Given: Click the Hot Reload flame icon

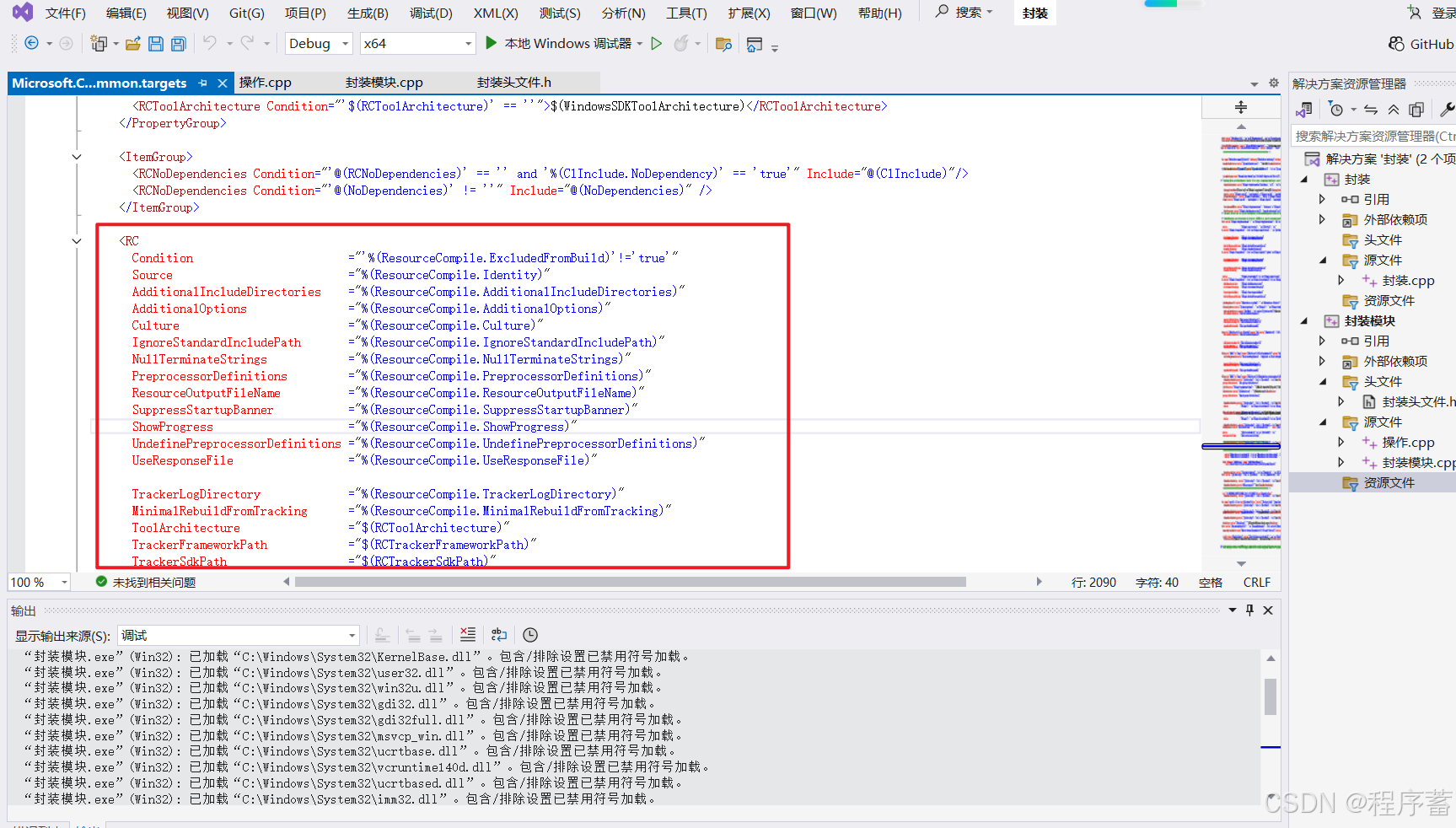Looking at the screenshot, I should coord(681,43).
